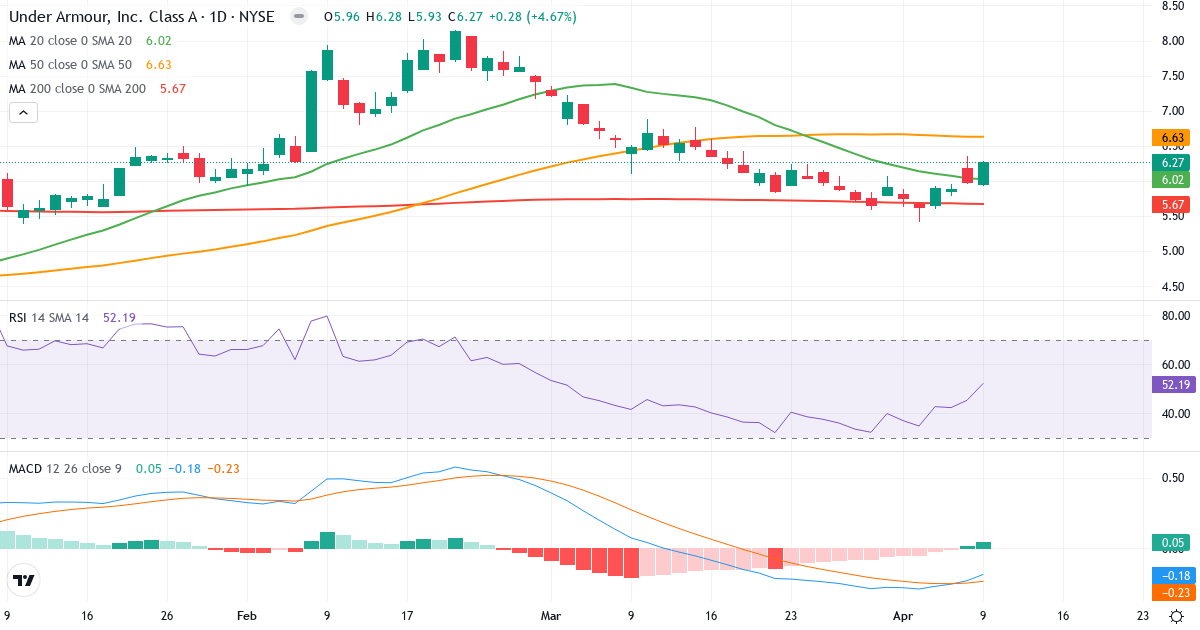1200x630 pixels.
Task: Click Apr on the time axis
Action: pos(903,616)
